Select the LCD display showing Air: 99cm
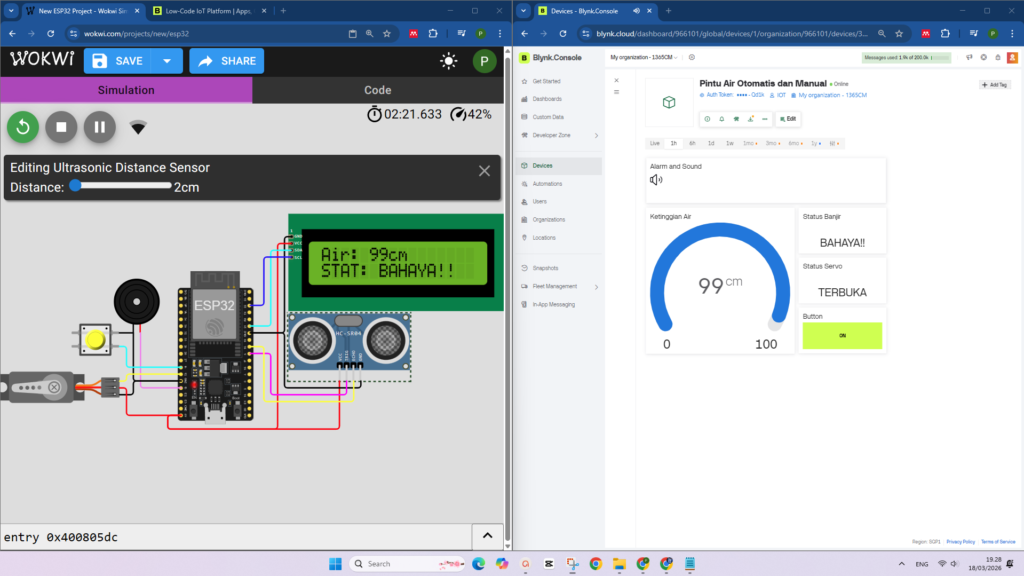 pyautogui.click(x=397, y=263)
